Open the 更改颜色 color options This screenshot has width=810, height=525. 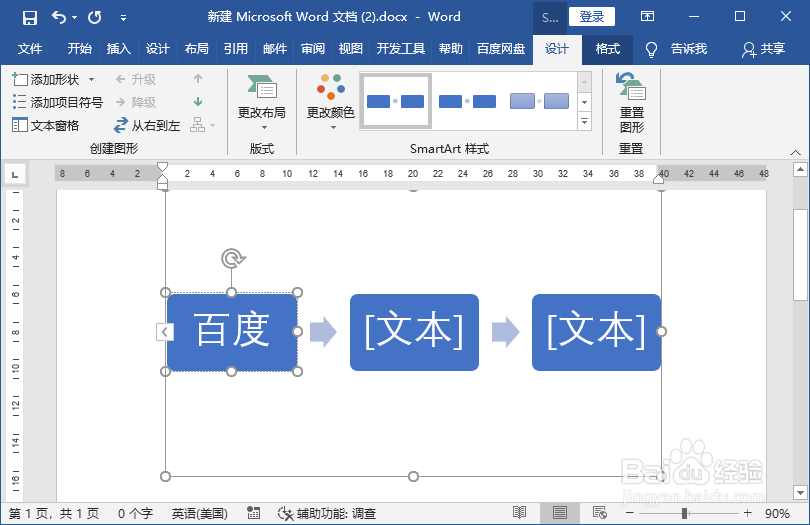(331, 103)
